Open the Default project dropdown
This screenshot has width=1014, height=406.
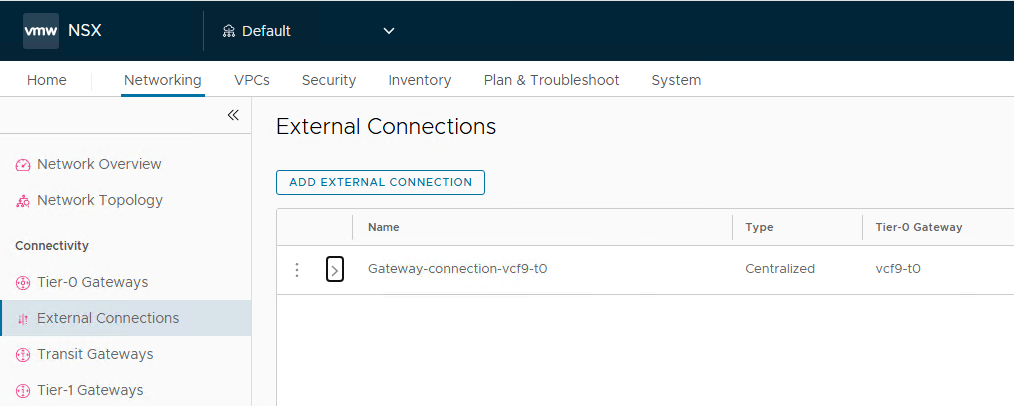coord(389,31)
